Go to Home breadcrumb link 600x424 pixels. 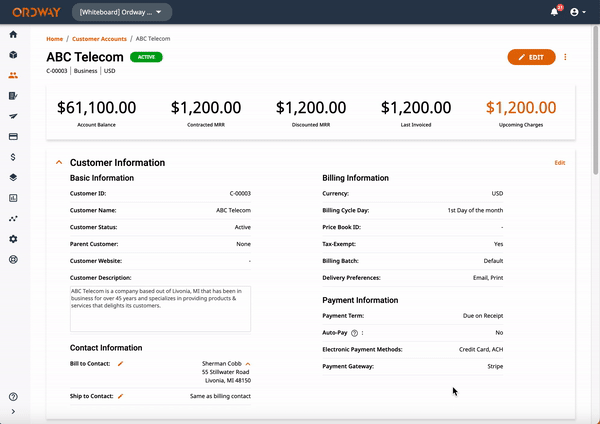pyautogui.click(x=54, y=39)
